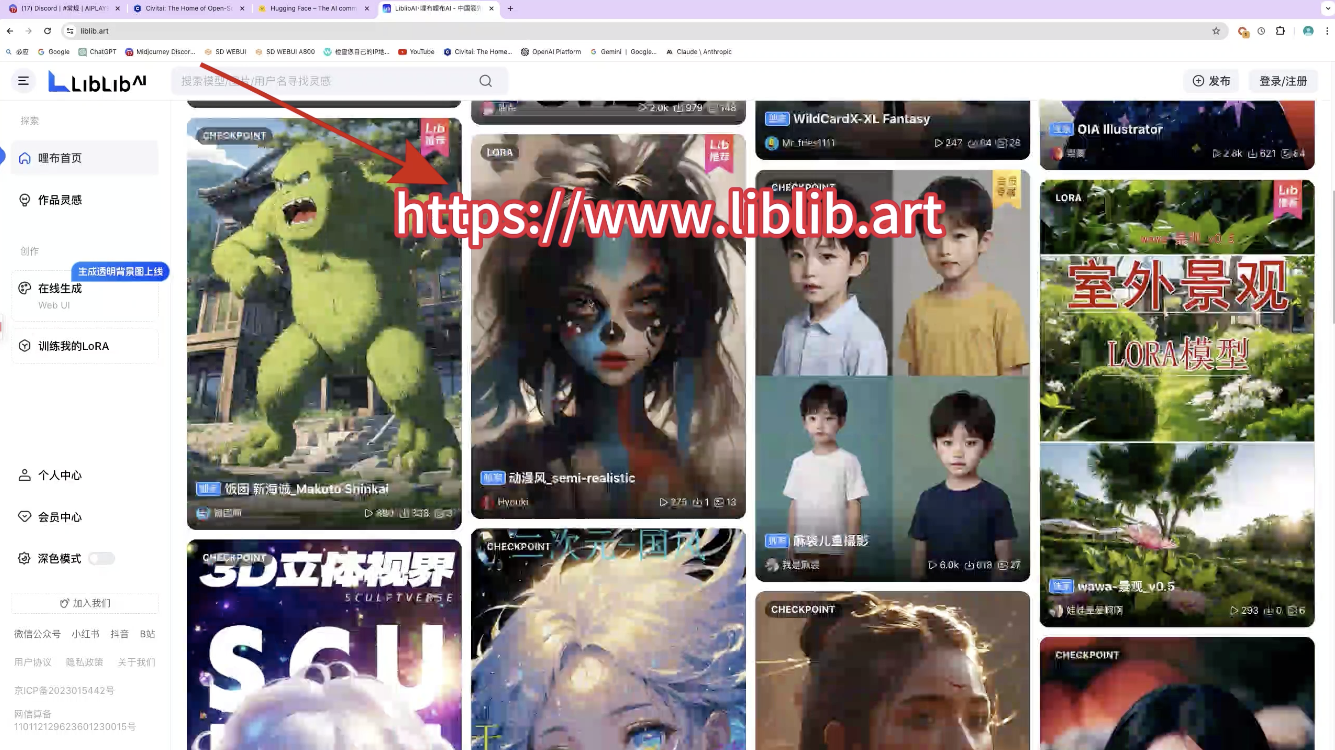The height and width of the screenshot is (750, 1335).
Task: Open 在线生成 Web UI entry
Action: [x=85, y=296]
